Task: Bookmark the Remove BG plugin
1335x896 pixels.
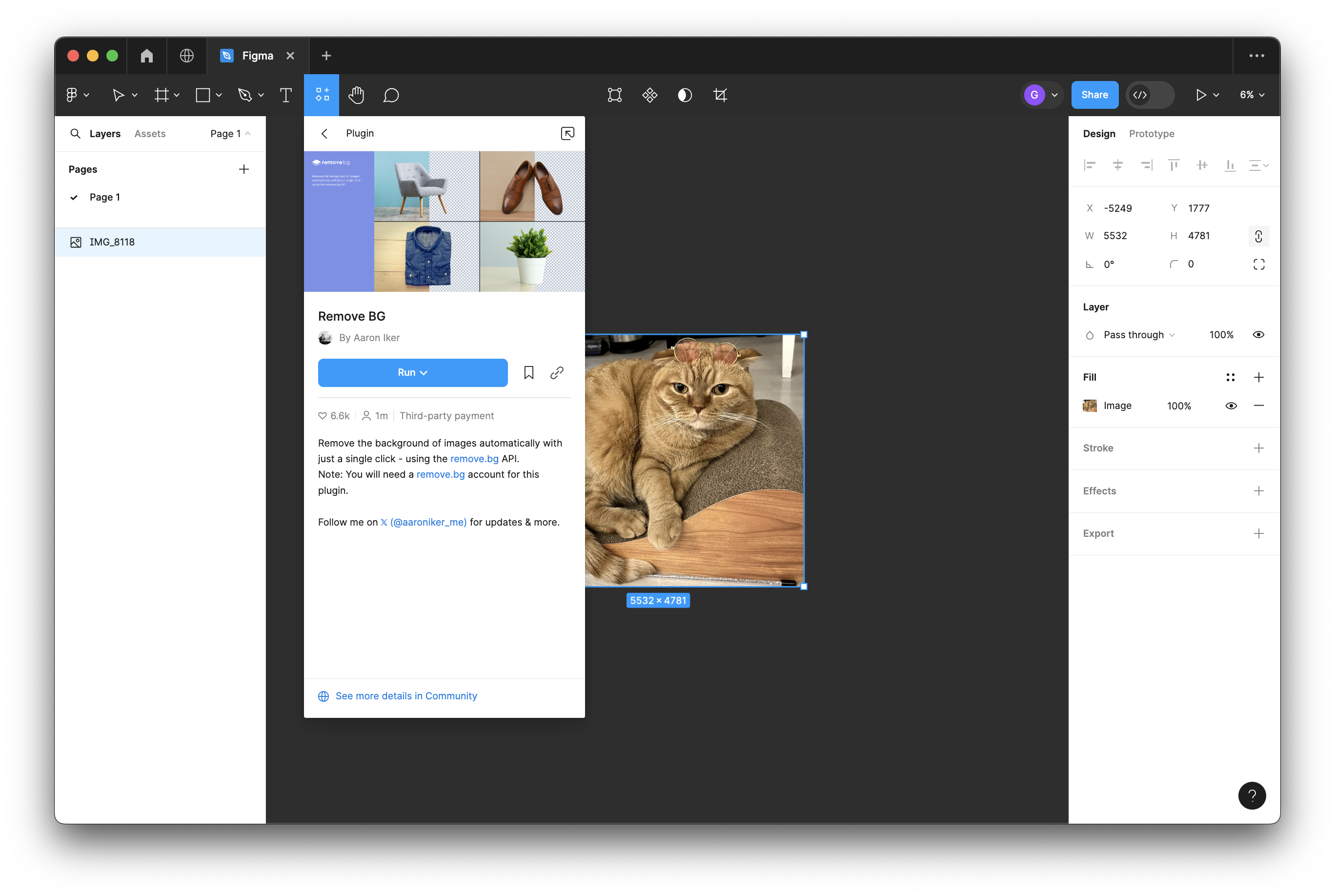Action: pyautogui.click(x=528, y=372)
